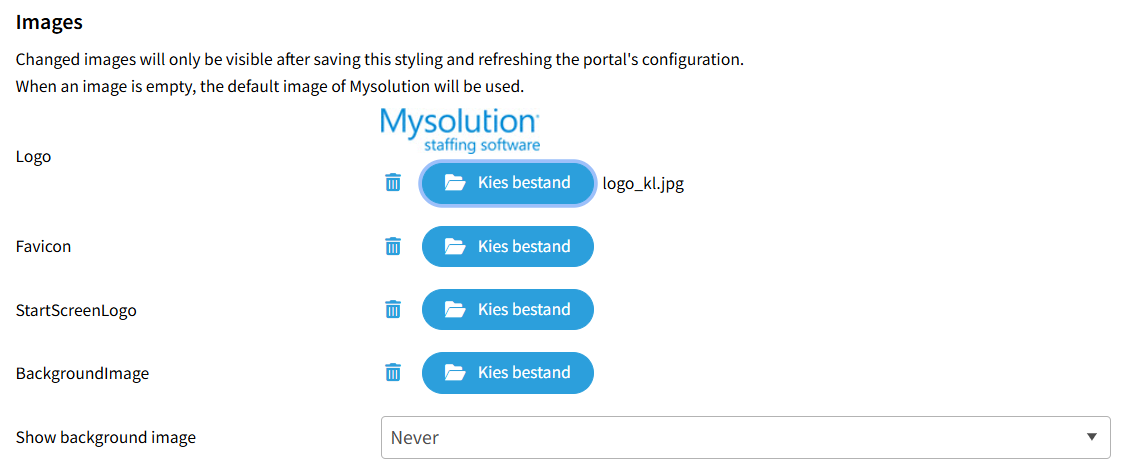Click the StartScreenLogo field label
Screen dimensions: 1124x471
[76, 310]
